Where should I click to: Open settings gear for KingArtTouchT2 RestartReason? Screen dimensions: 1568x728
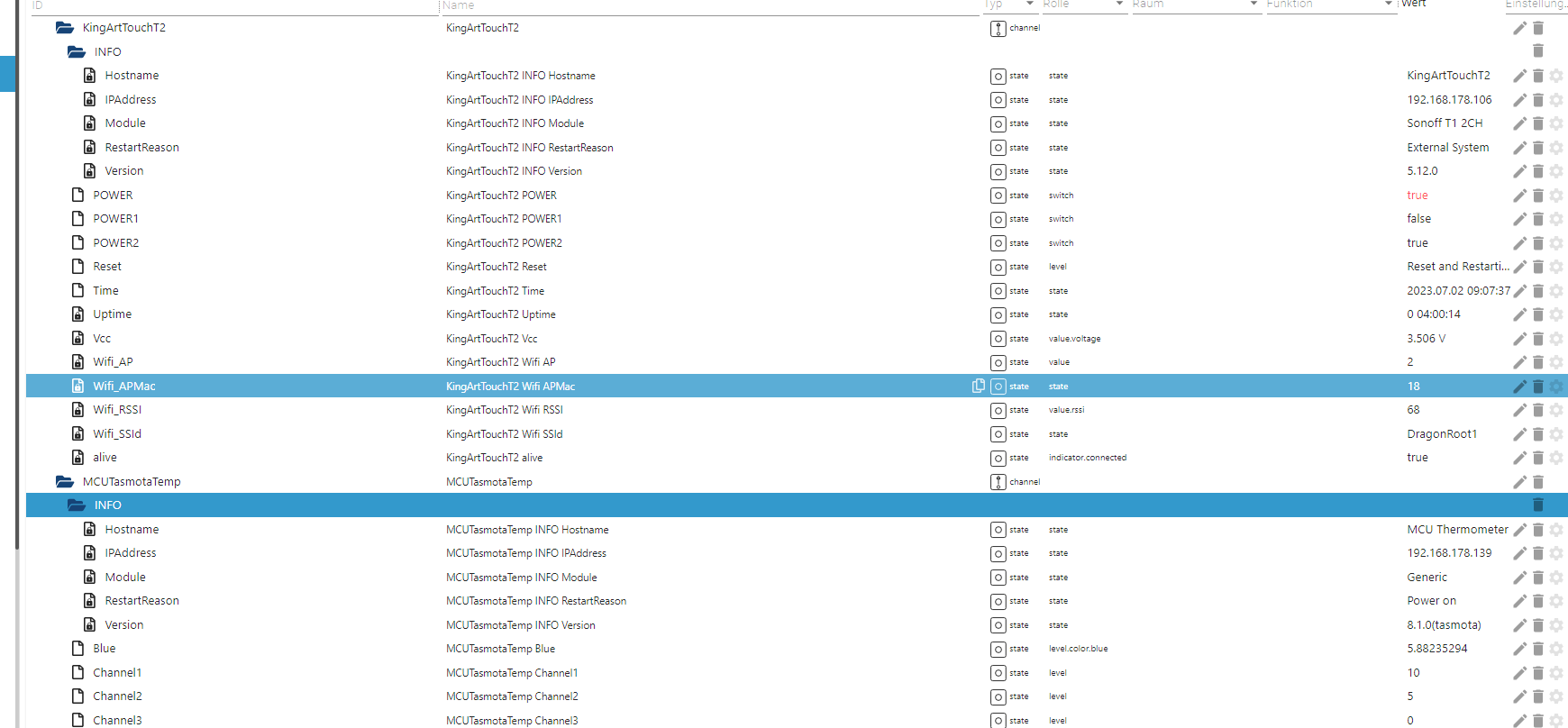click(1556, 148)
